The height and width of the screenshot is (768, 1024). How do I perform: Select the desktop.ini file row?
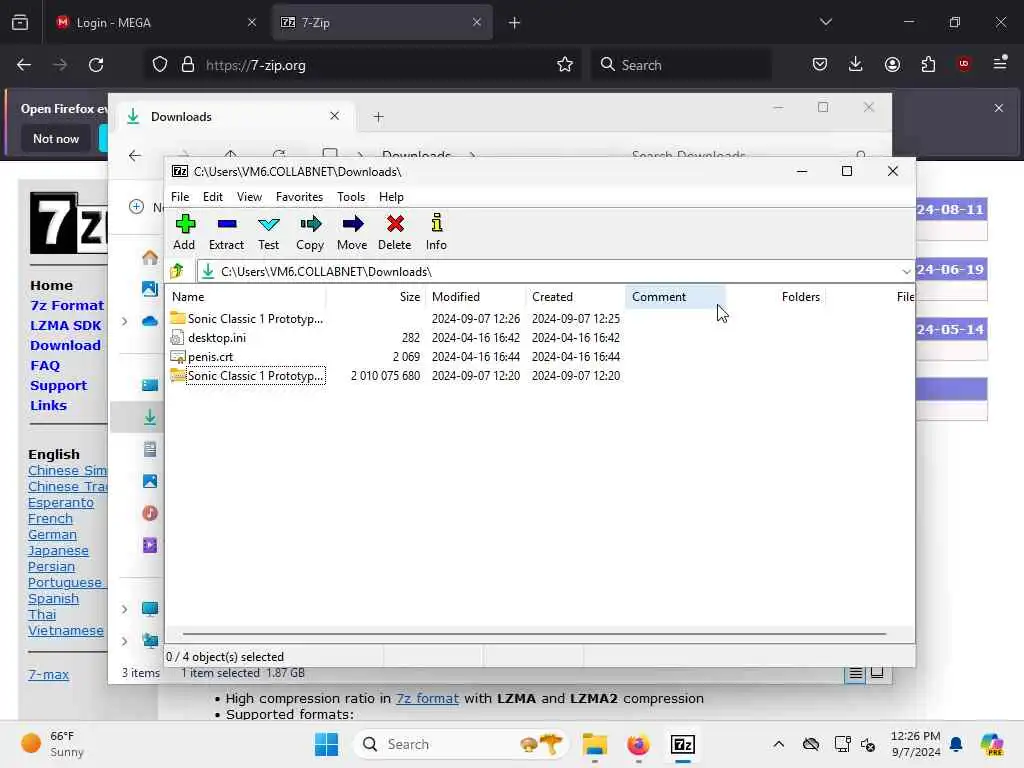394,338
